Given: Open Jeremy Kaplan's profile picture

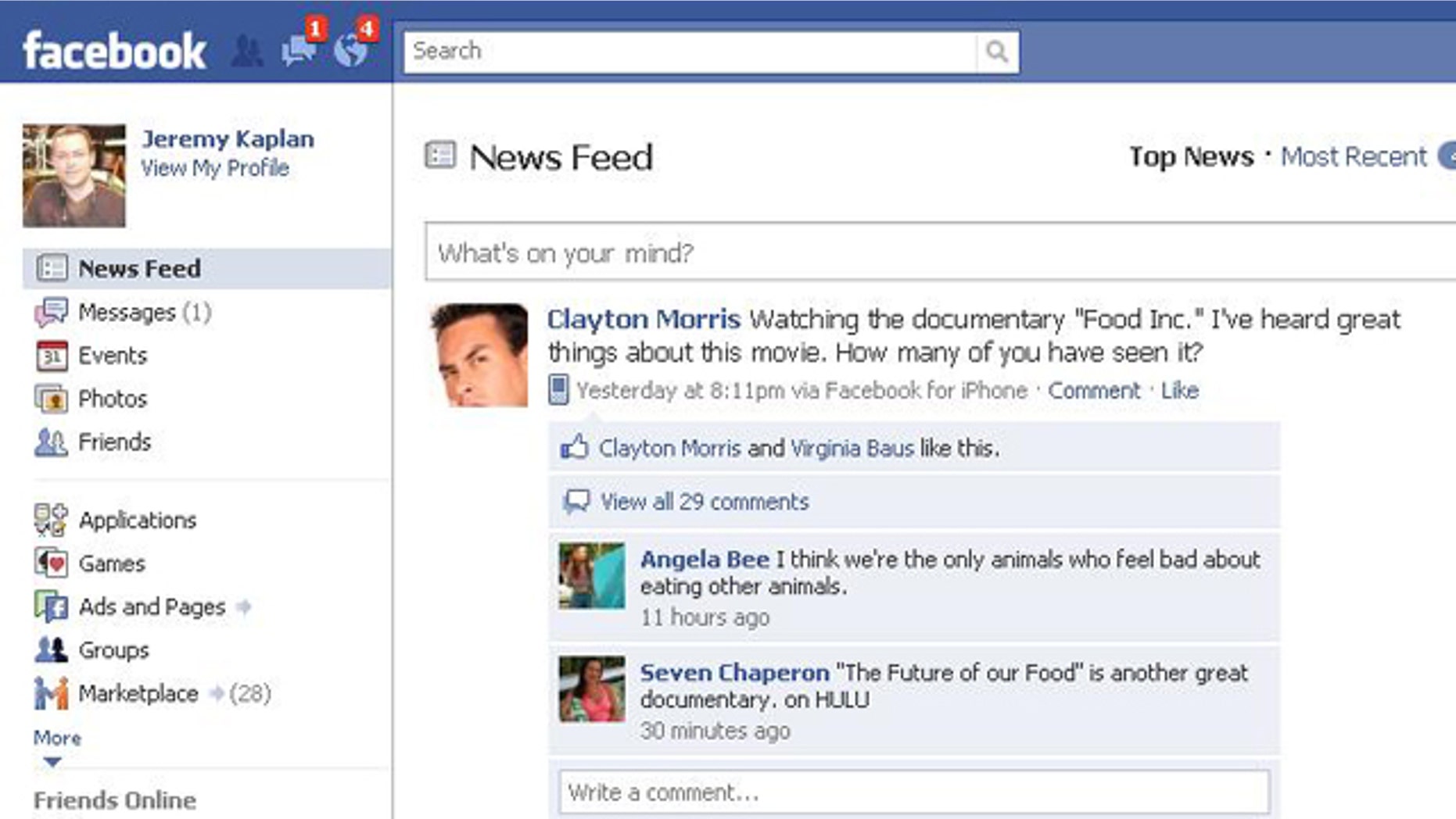Looking at the screenshot, I should click(x=74, y=176).
